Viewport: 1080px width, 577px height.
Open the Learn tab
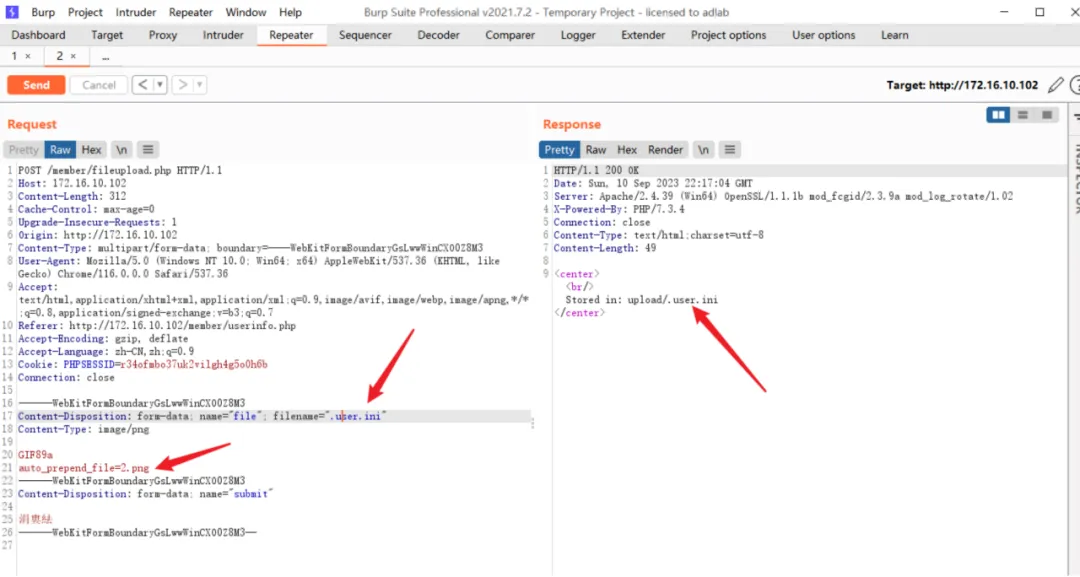pyautogui.click(x=895, y=35)
